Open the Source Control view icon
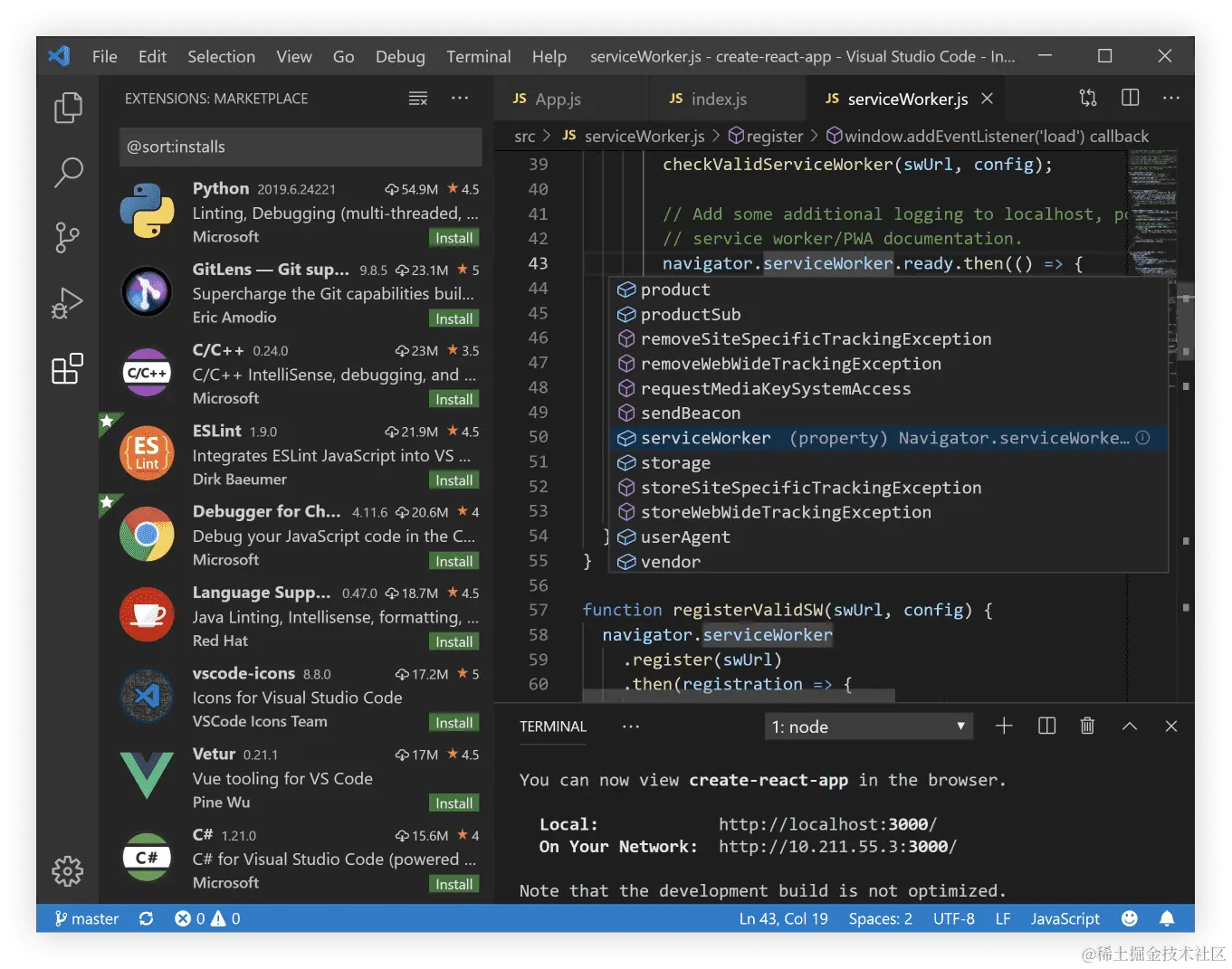The height and width of the screenshot is (969, 1232). (68, 237)
